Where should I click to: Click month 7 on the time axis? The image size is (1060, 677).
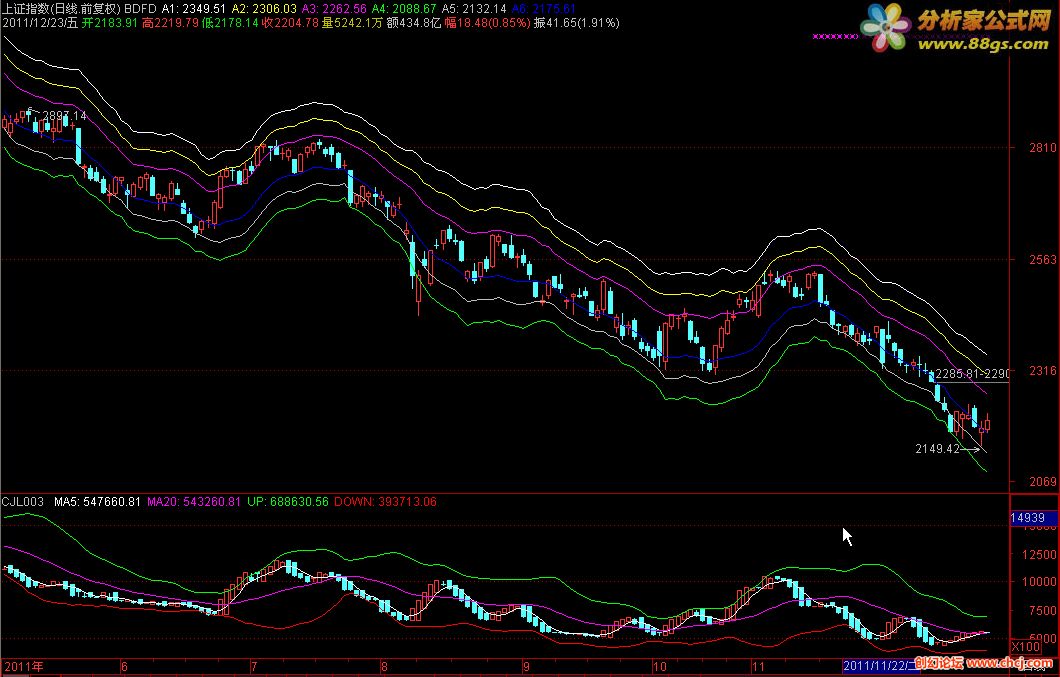point(254,667)
